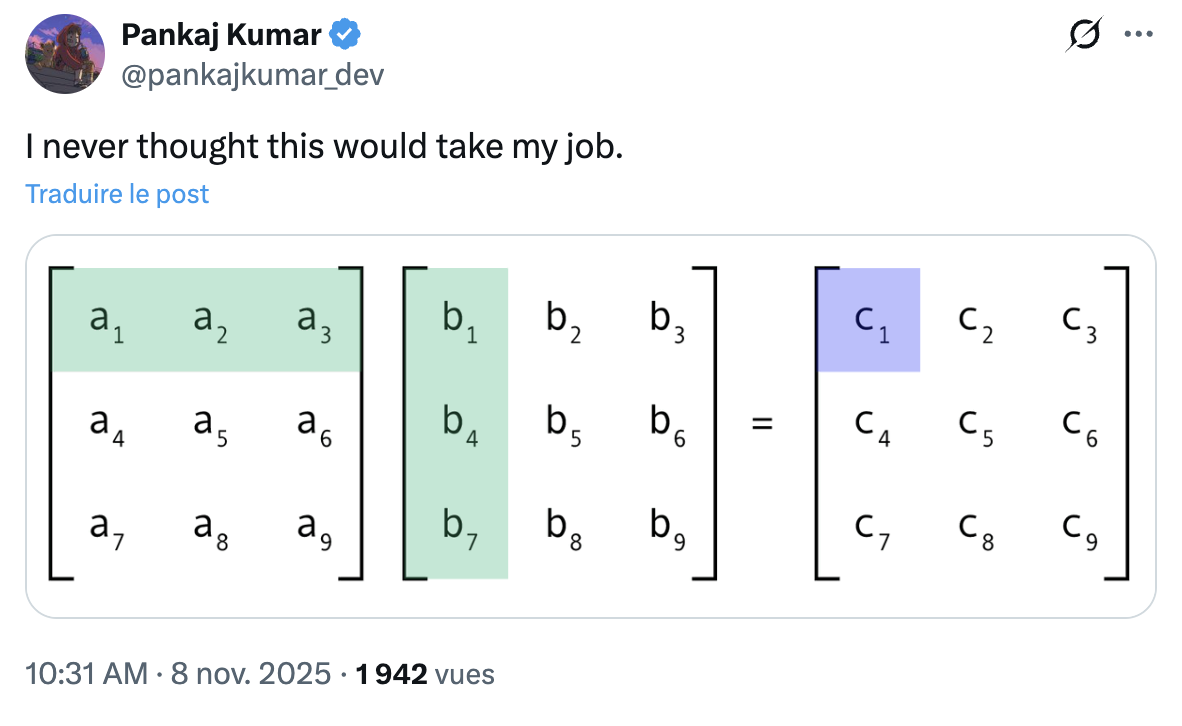This screenshot has height=726, width=1182.
Task: Click the 1 942 vues view count
Action: coord(425,674)
